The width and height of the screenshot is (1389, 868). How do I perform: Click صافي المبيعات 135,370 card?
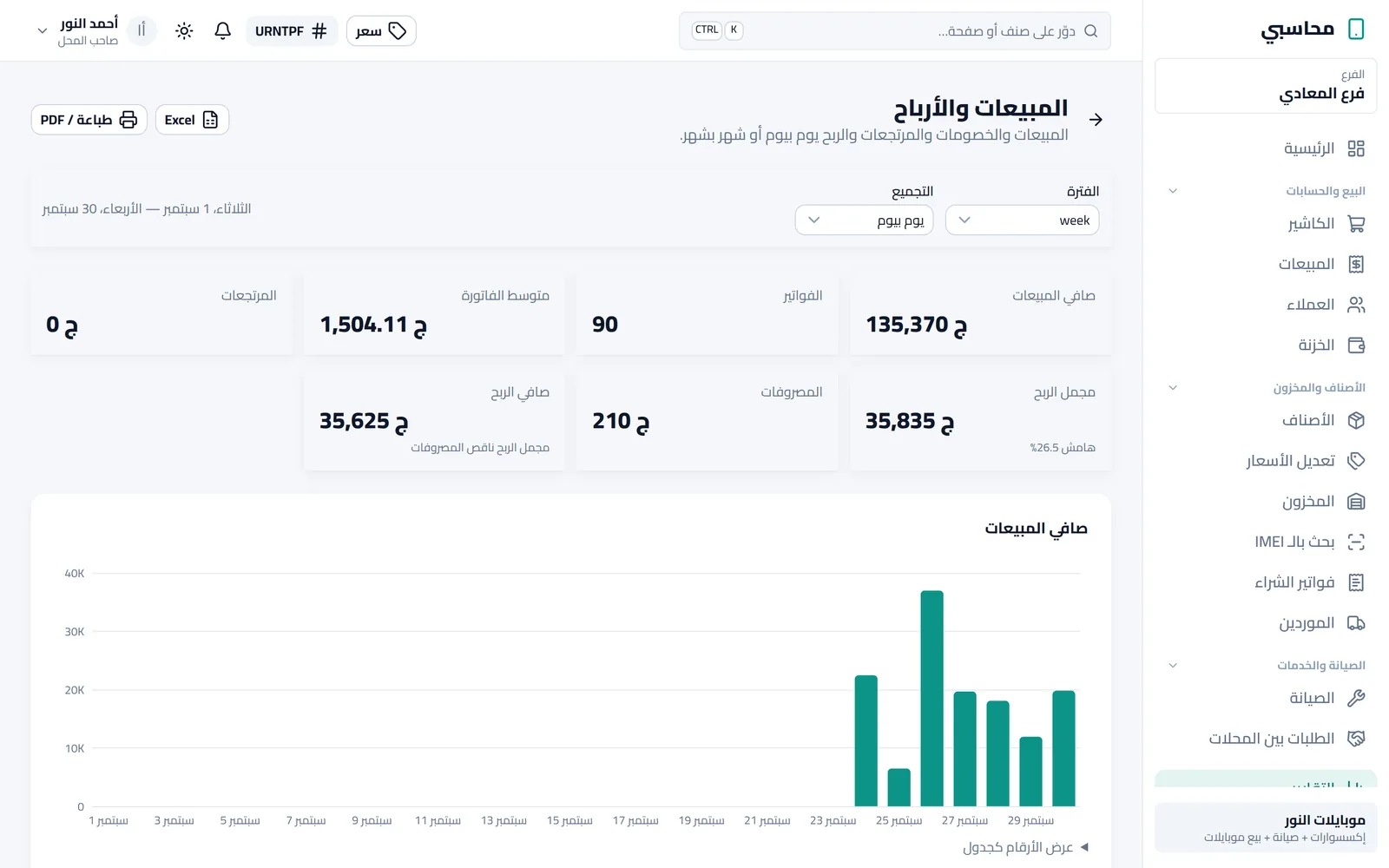[x=981, y=315]
